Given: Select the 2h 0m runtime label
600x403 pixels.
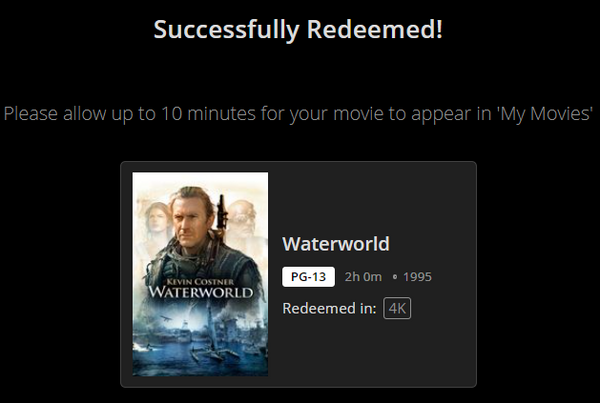Looking at the screenshot, I should coord(363,276).
